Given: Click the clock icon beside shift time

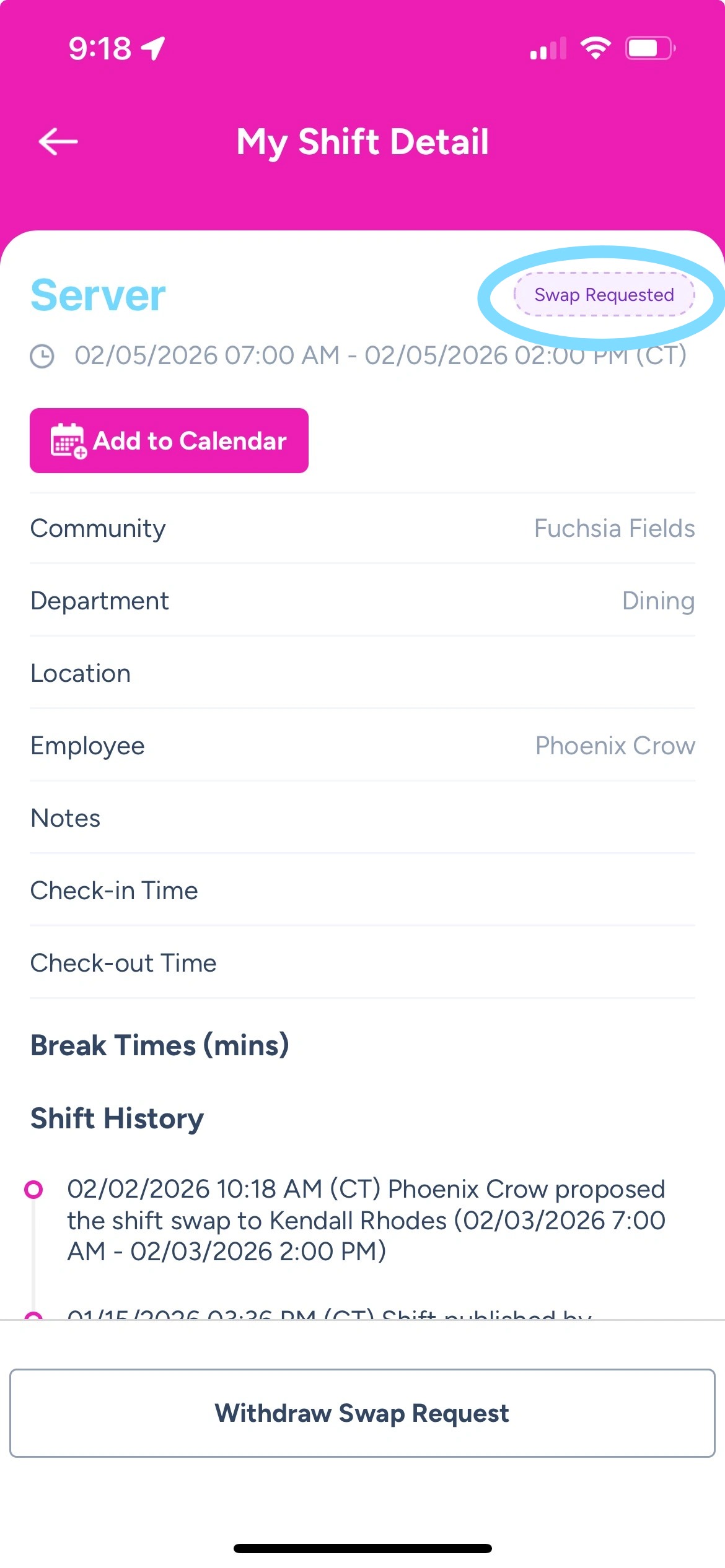Looking at the screenshot, I should tap(43, 356).
